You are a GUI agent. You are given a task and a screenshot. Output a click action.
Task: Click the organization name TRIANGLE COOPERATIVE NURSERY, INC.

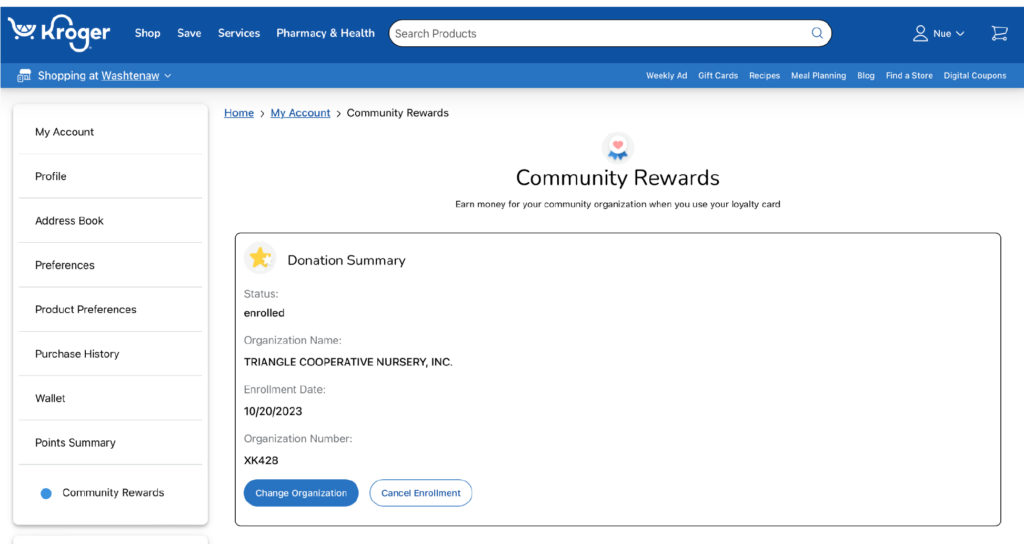348,362
